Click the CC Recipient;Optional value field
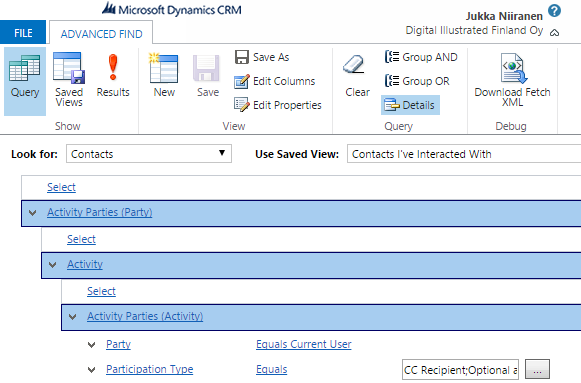The image size is (581, 383). coord(460,370)
